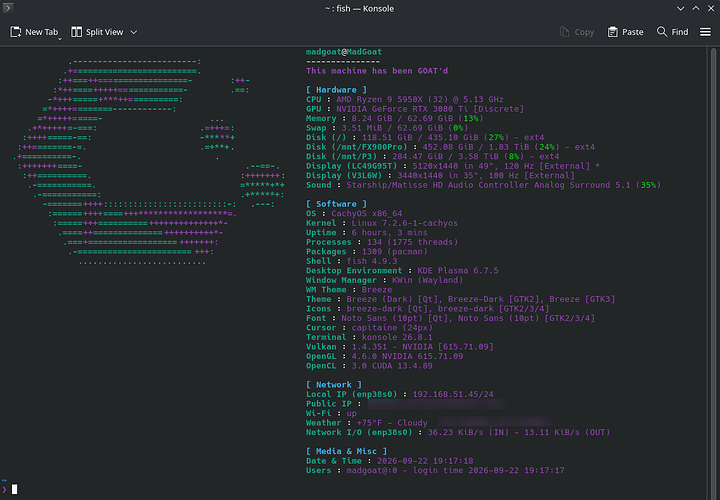Click the vertical scrollbar of the terminal
Image resolution: width=720 pixels, height=500 pixels.
tap(713, 273)
